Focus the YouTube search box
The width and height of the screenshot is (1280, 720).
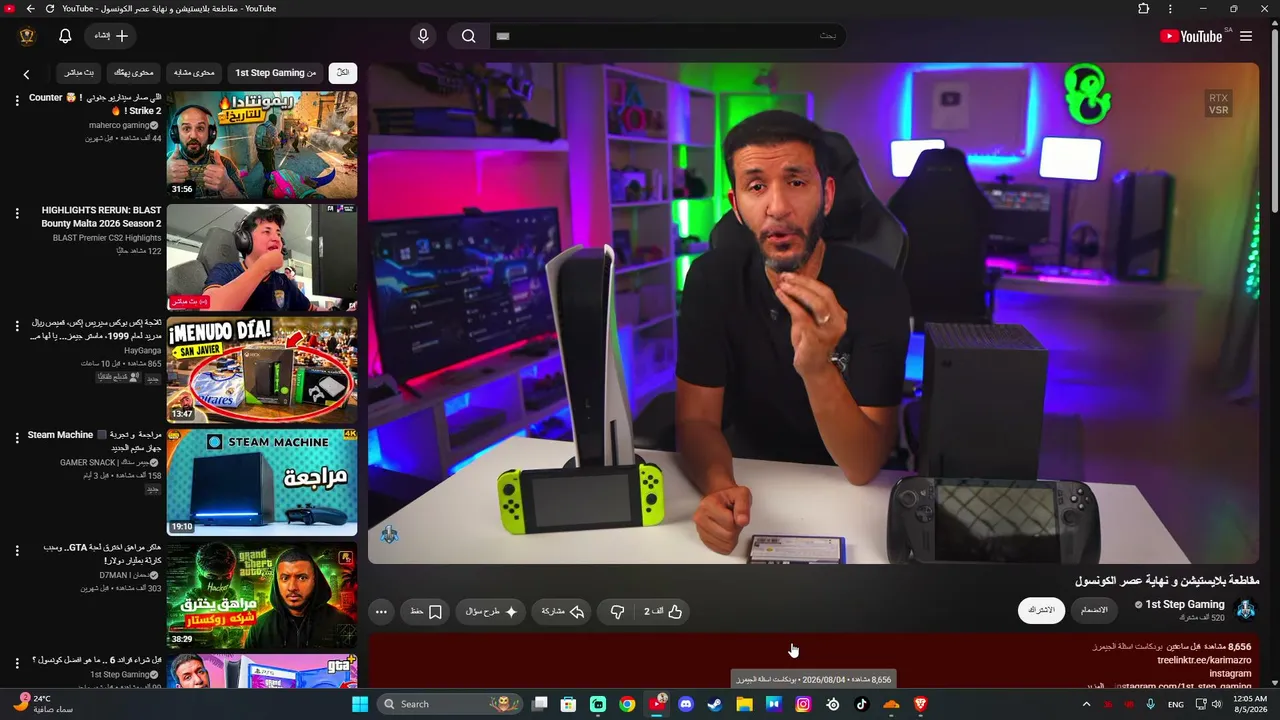pos(668,36)
